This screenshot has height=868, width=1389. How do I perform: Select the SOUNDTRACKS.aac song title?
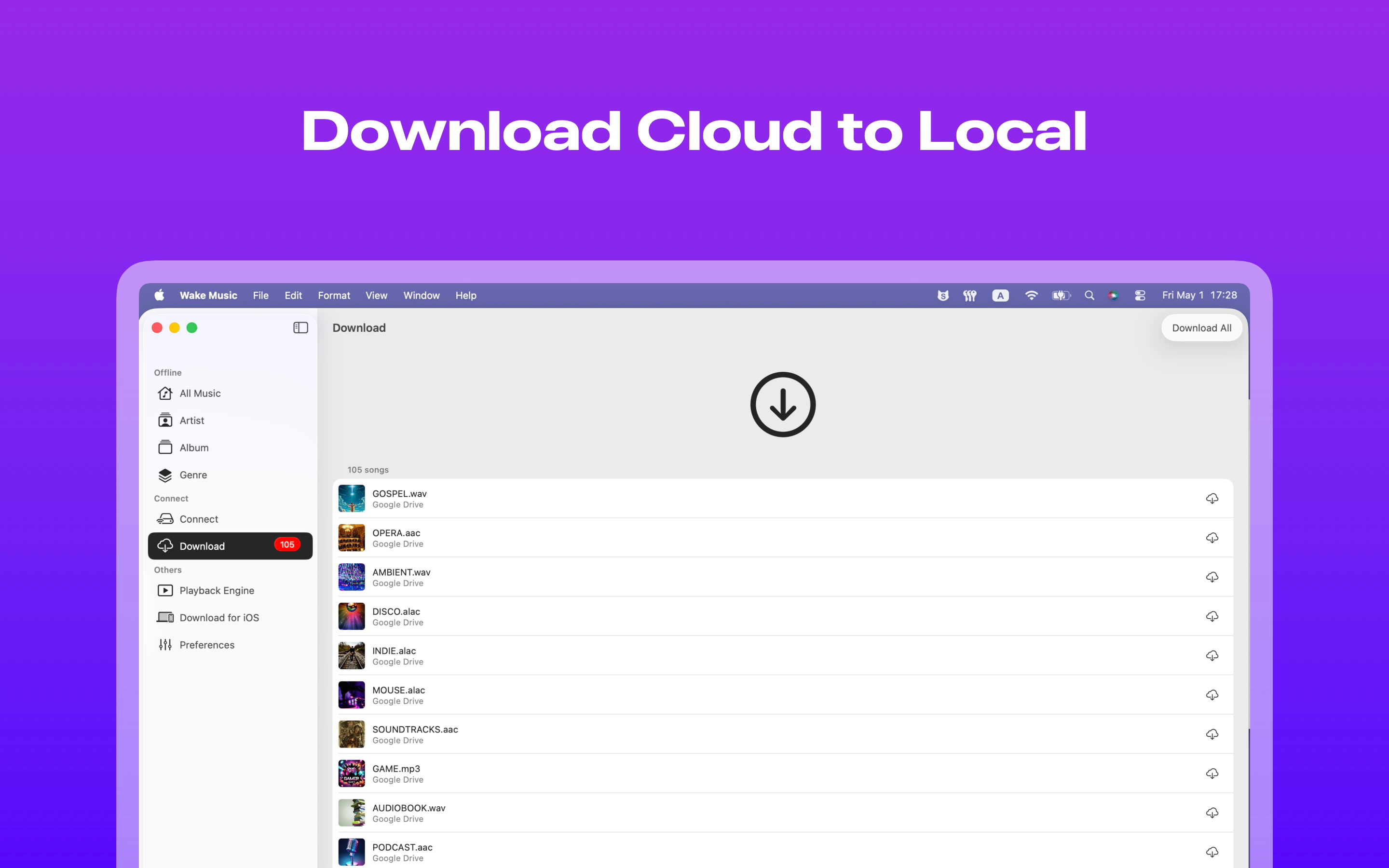pyautogui.click(x=415, y=730)
